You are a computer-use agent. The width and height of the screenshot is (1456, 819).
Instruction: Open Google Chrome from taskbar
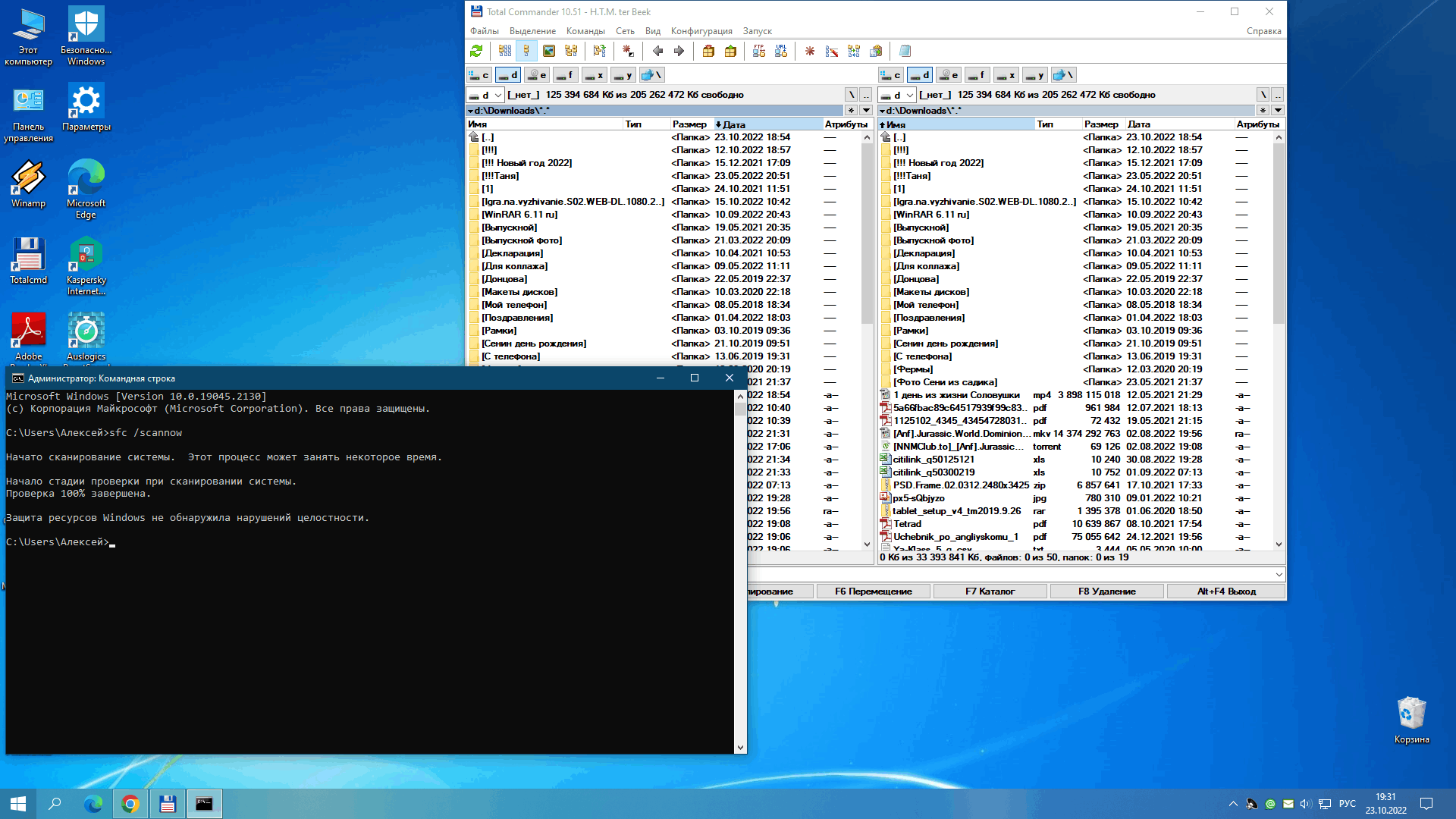click(x=130, y=804)
